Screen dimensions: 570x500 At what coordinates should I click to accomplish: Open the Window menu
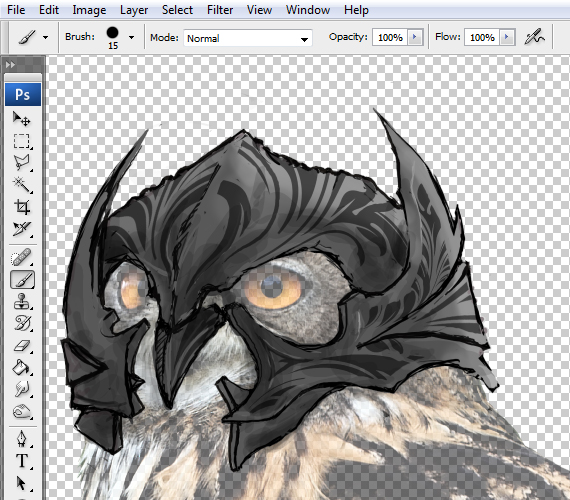pos(308,10)
